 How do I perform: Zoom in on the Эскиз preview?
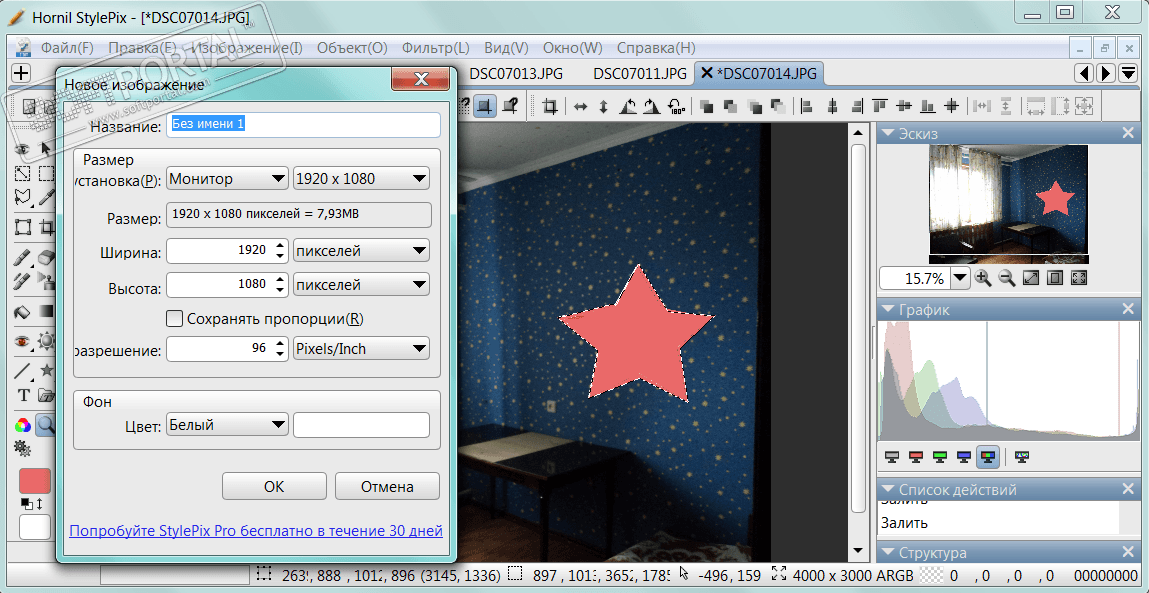[x=983, y=278]
